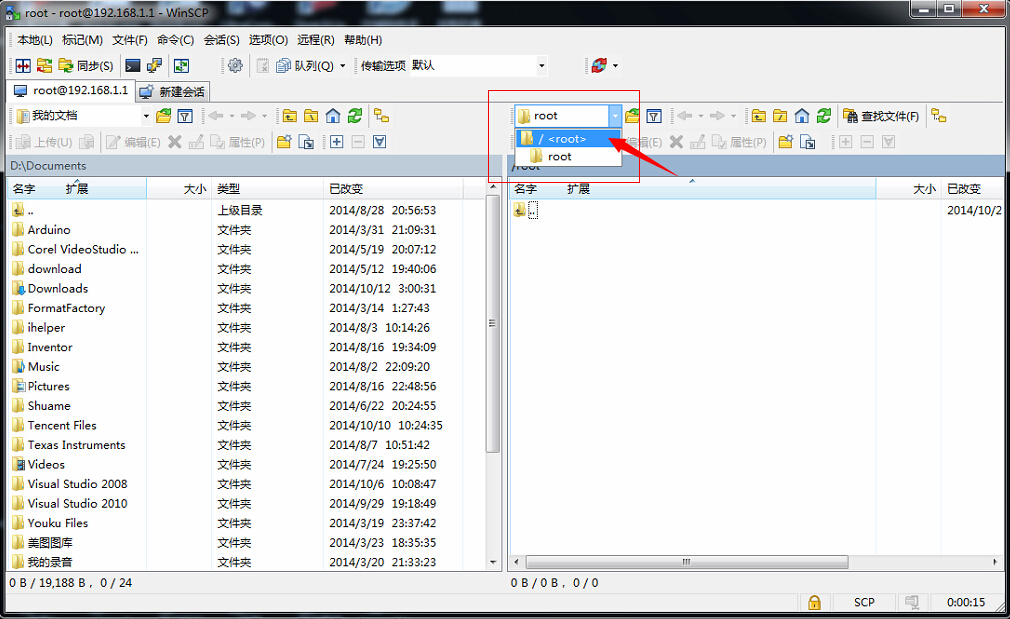Click the red-blue globe session icon
The height and width of the screenshot is (619, 1010).
click(599, 66)
